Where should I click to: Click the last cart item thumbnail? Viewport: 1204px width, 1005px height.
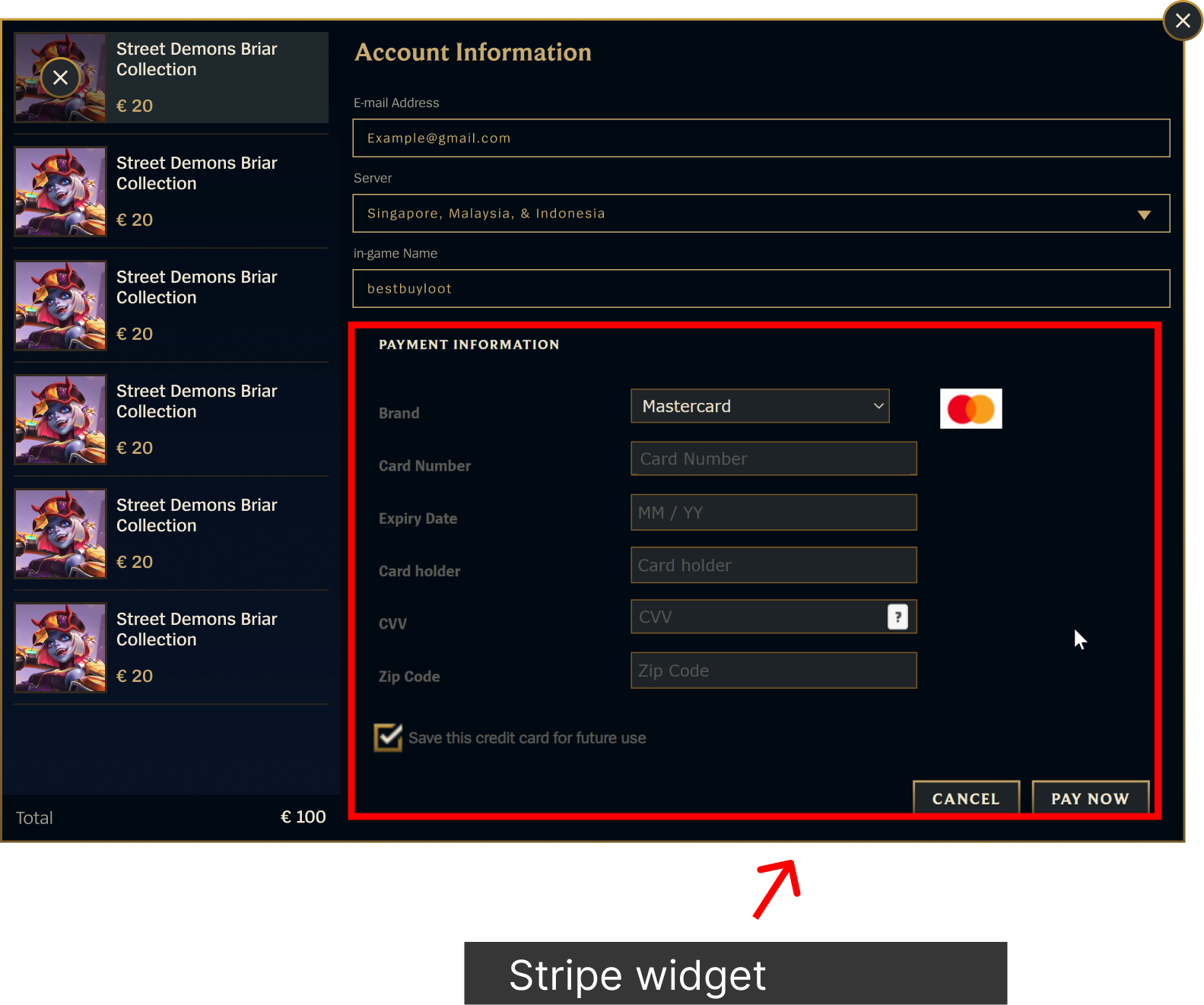point(61,648)
